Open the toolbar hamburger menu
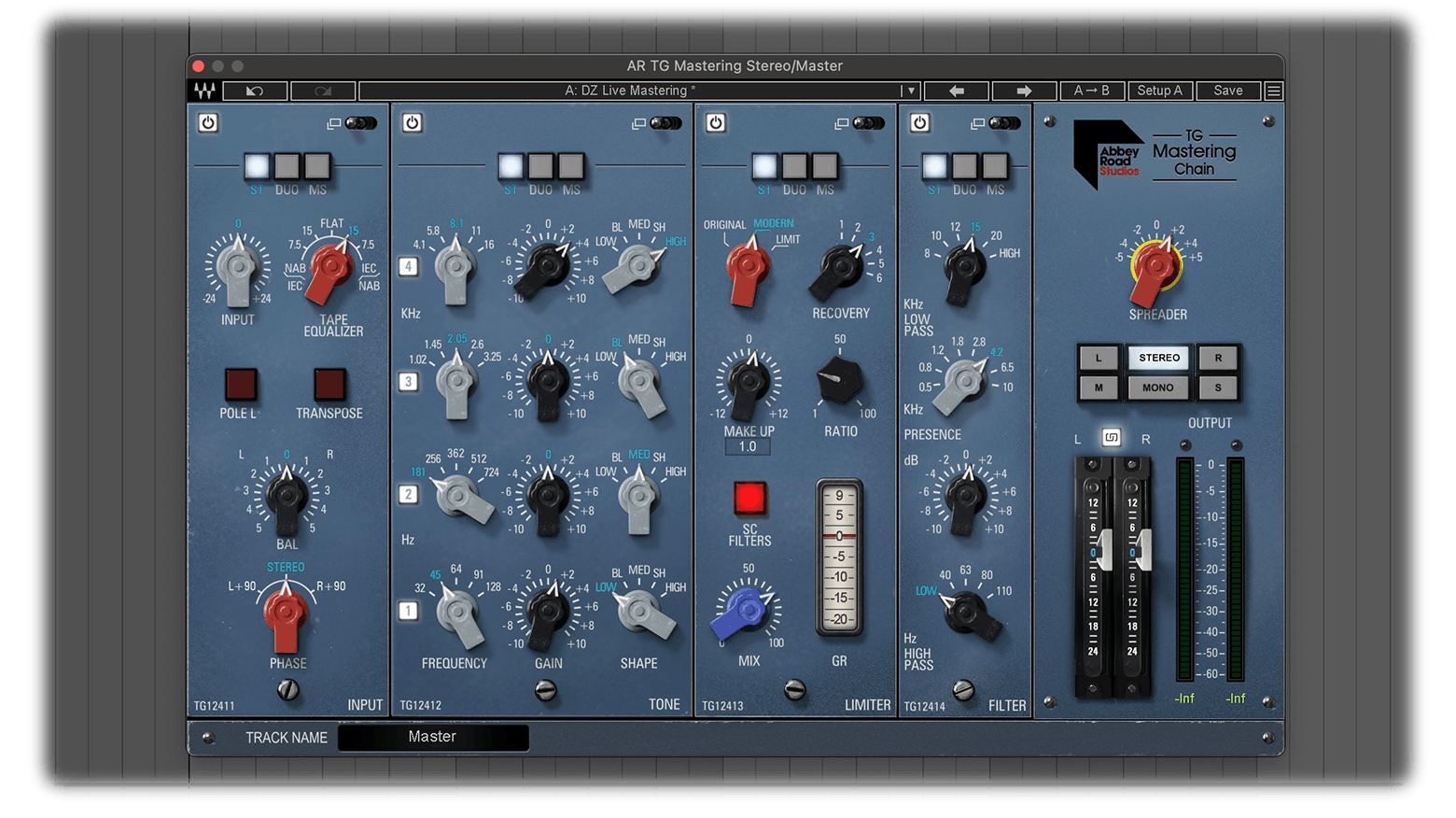The height and width of the screenshot is (818, 1456). pyautogui.click(x=1273, y=91)
